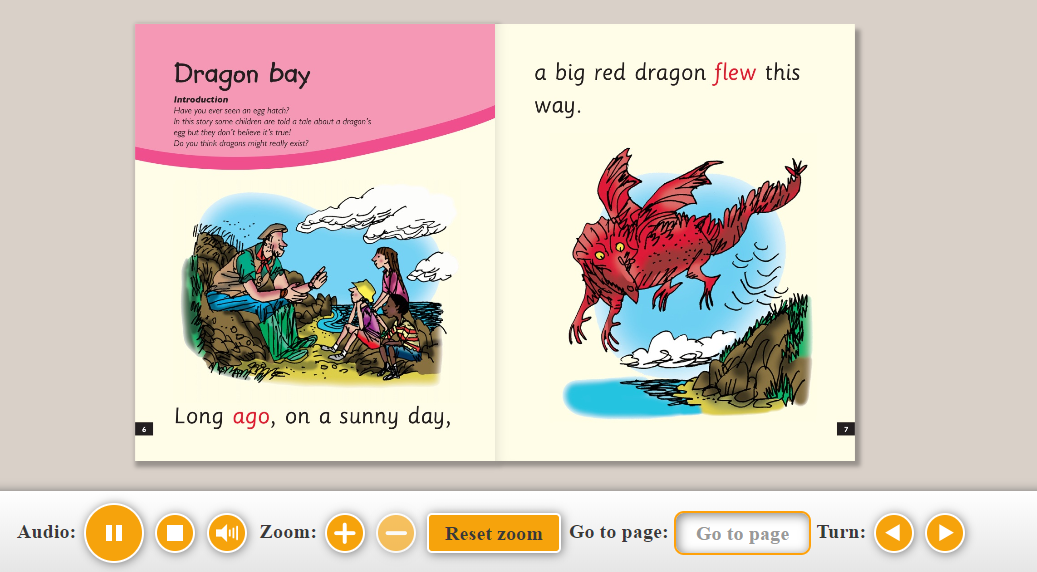
Task: Stop the audio with the square button
Action: click(x=175, y=533)
